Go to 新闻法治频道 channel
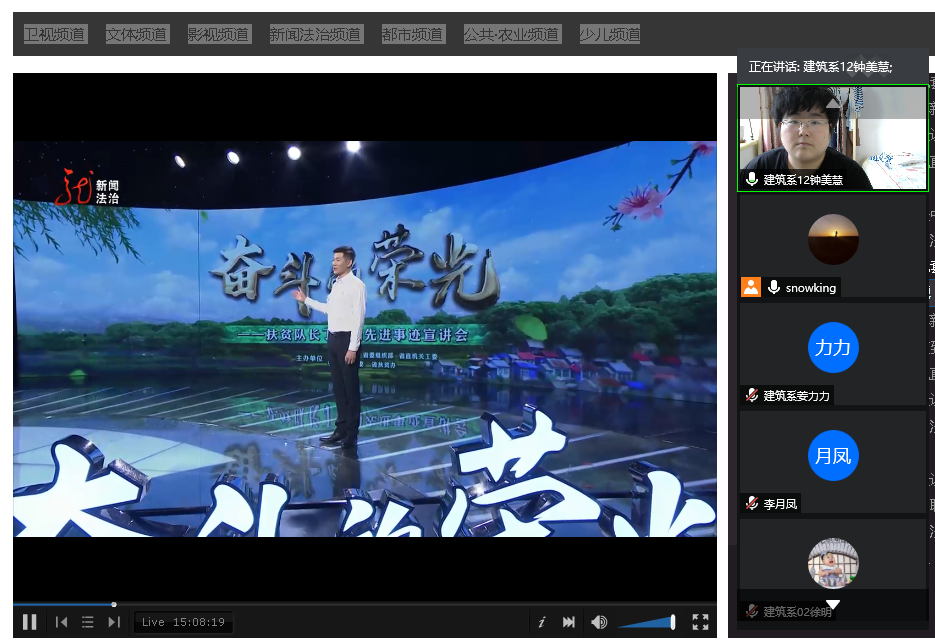 click(x=315, y=34)
